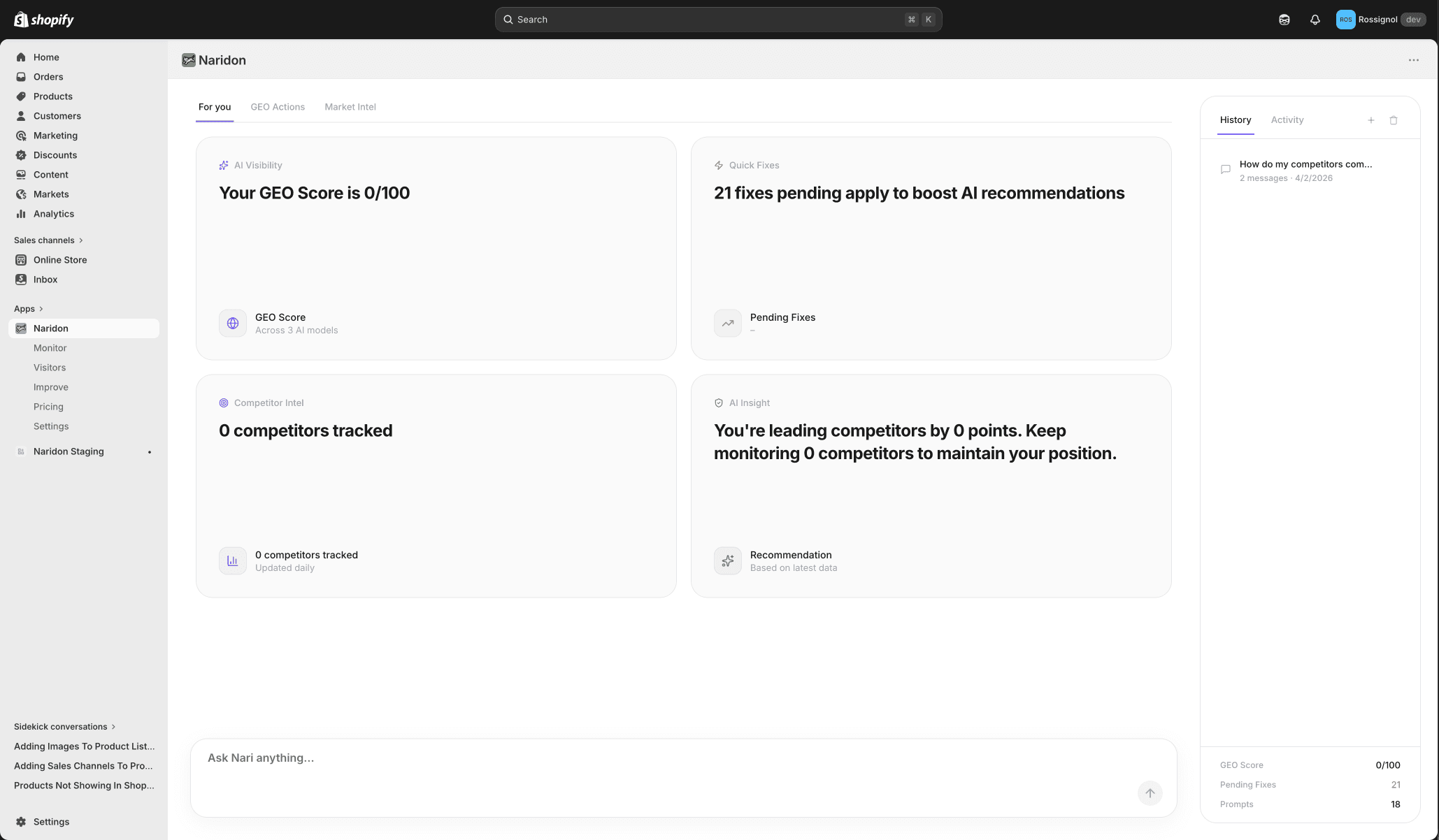
Task: Expand the Sales channels section
Action: [x=48, y=240]
